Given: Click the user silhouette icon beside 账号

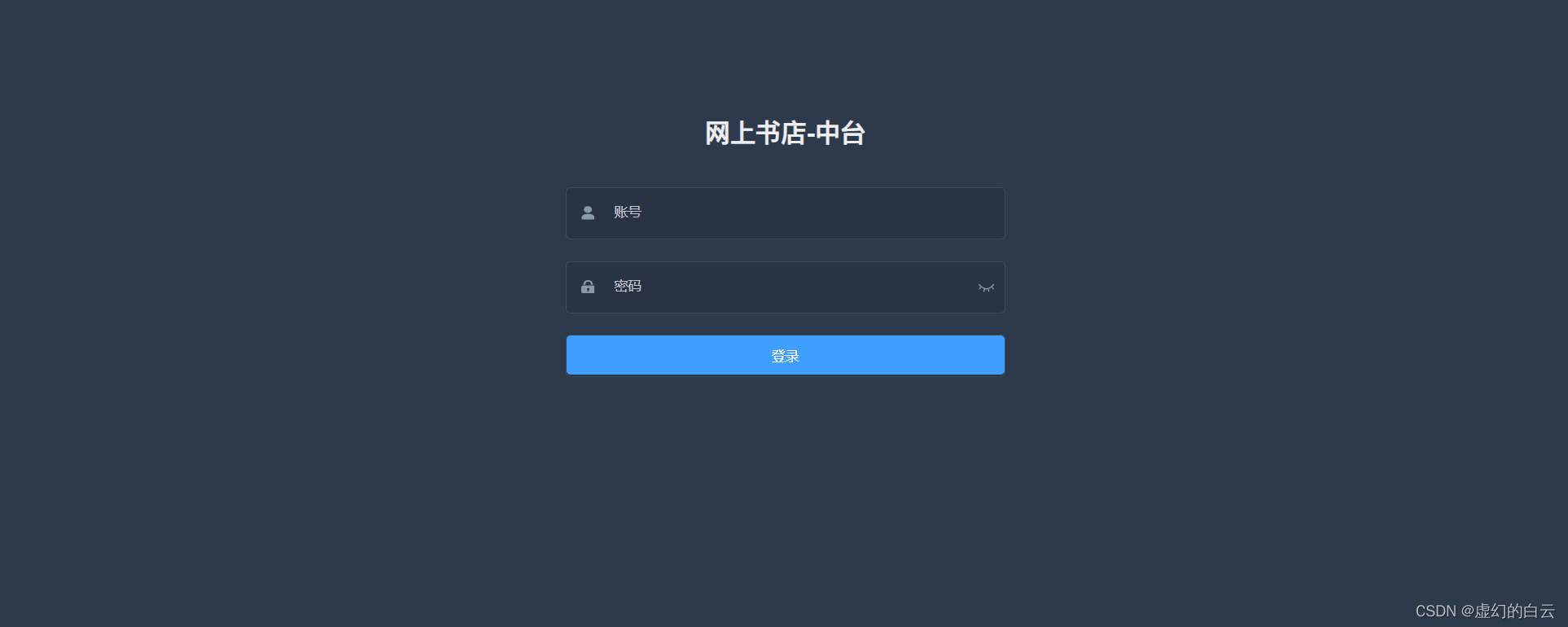Looking at the screenshot, I should [x=588, y=213].
